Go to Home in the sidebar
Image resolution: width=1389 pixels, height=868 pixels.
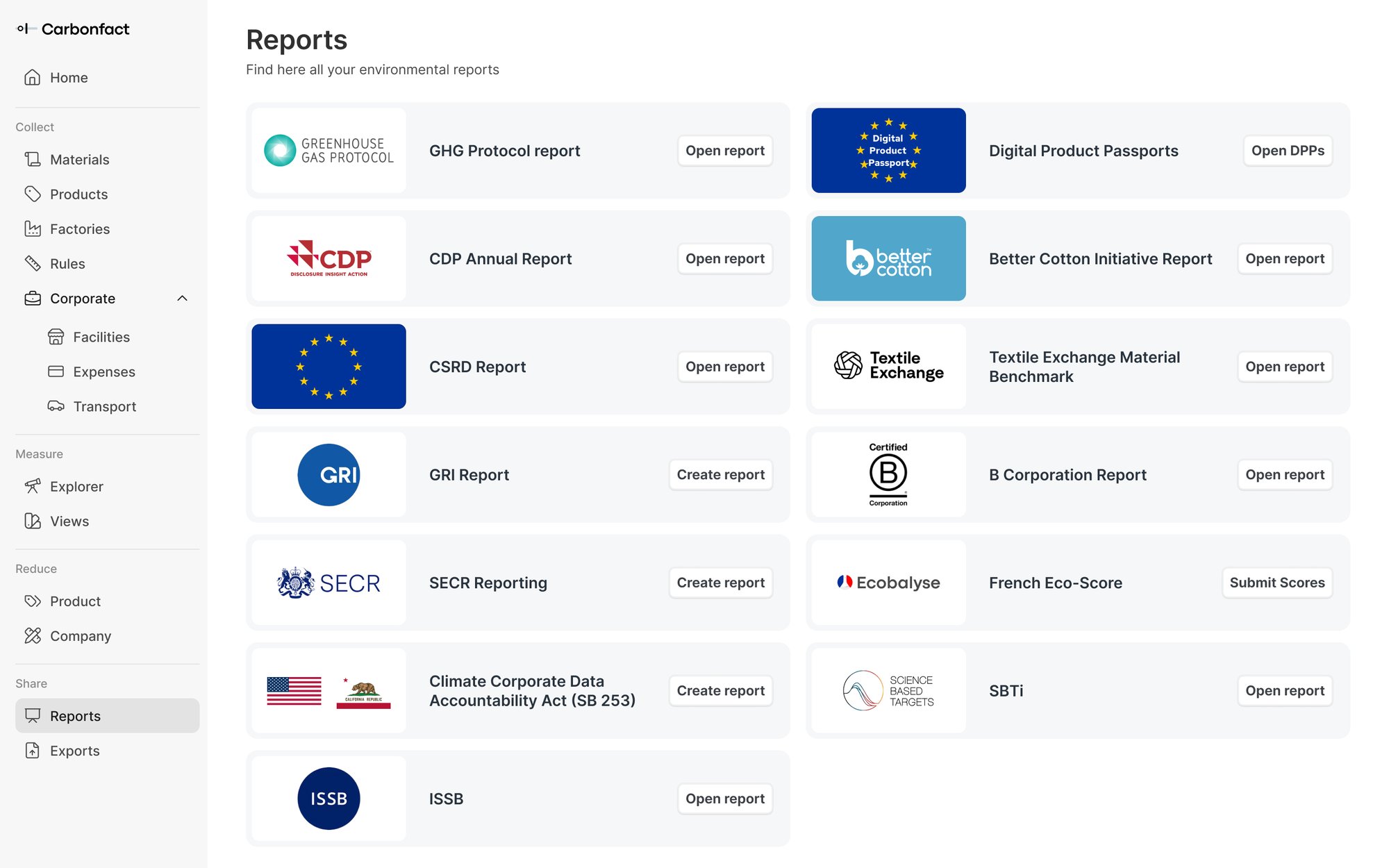(x=69, y=77)
